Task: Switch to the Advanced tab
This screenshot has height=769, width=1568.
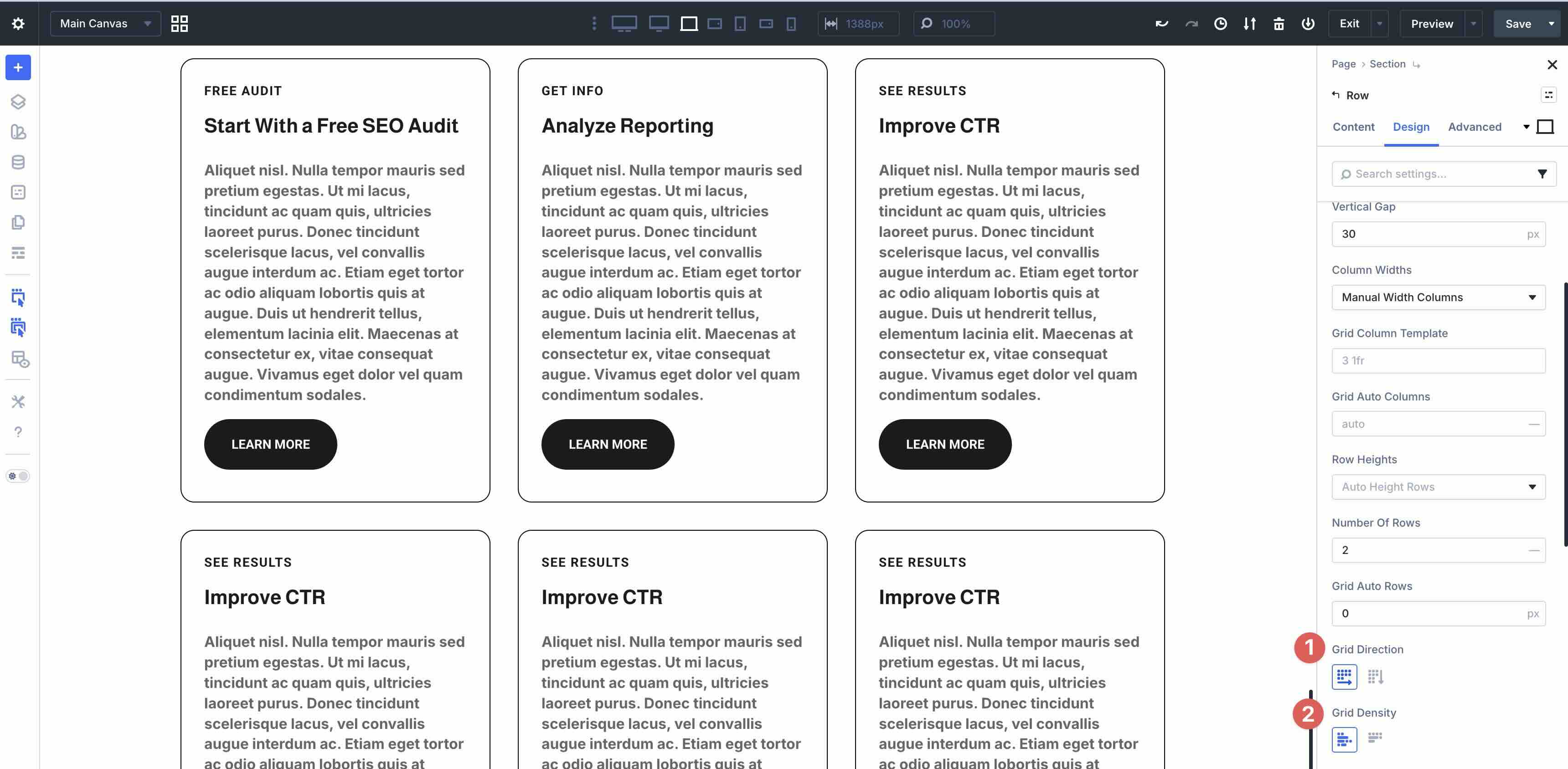Action: [1474, 127]
